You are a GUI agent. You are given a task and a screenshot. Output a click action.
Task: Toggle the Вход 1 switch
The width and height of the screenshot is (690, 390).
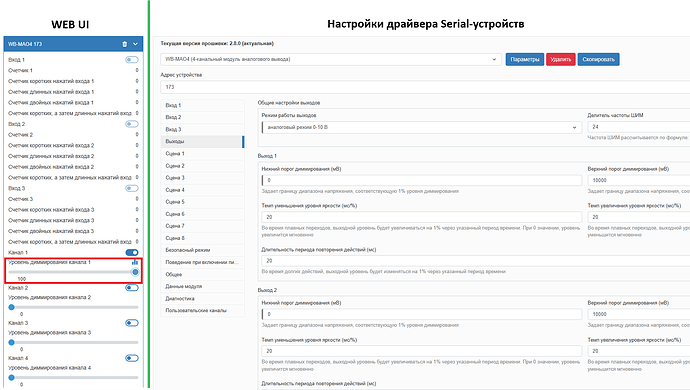(132, 59)
